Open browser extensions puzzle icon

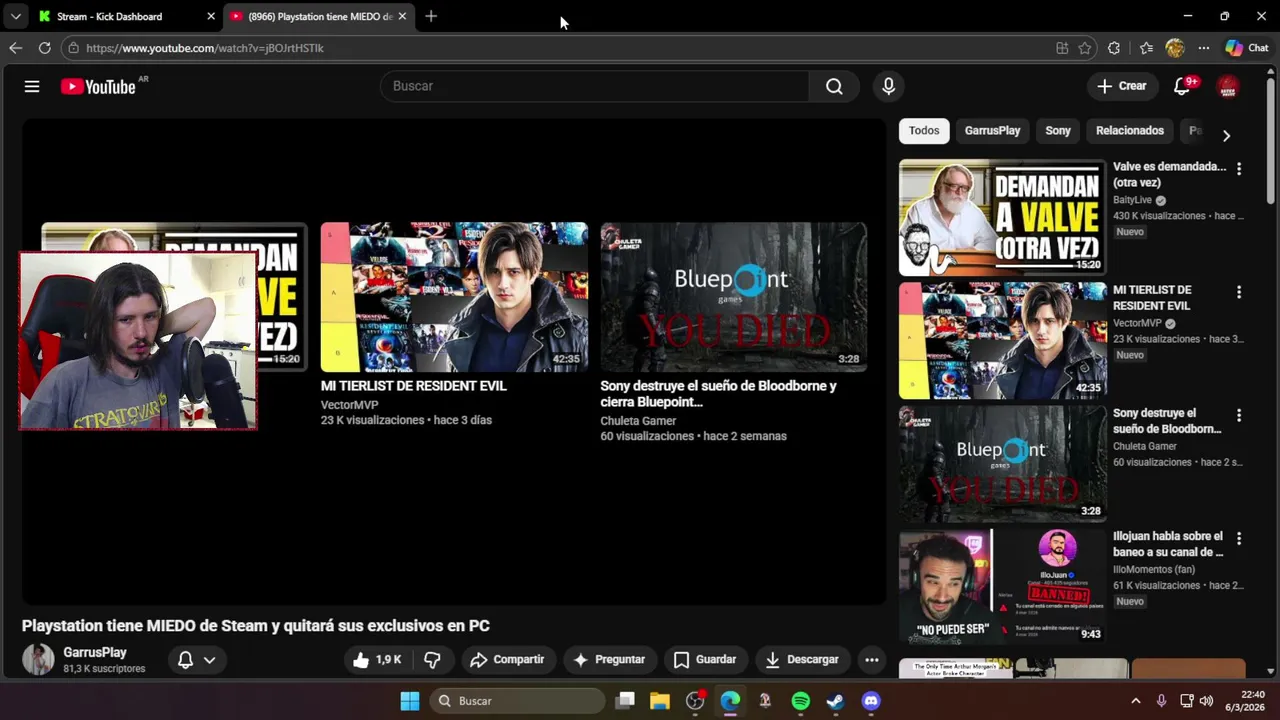1114,48
